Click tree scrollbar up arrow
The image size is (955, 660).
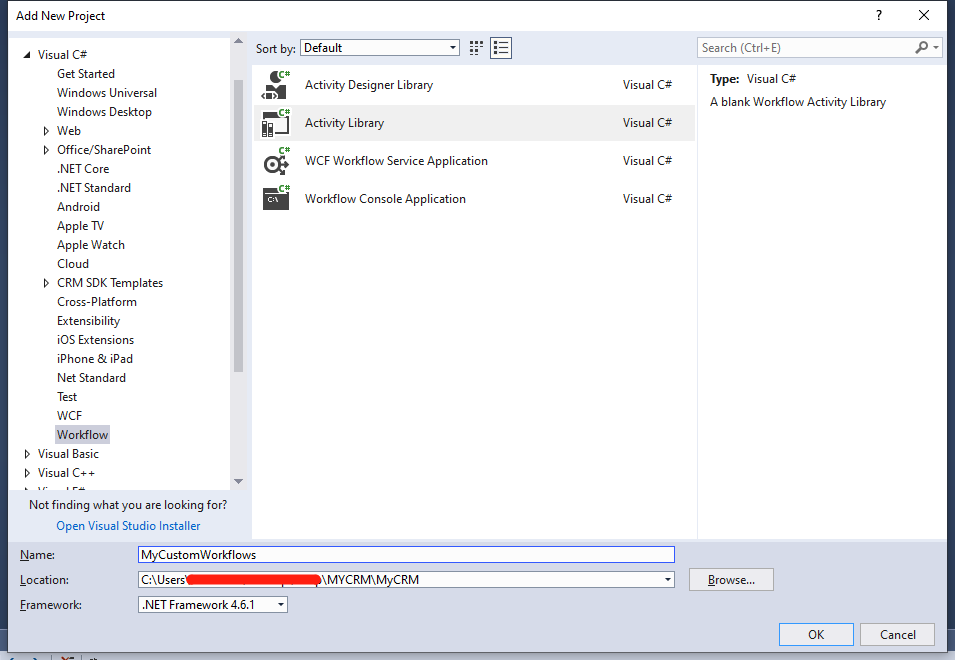click(x=238, y=42)
